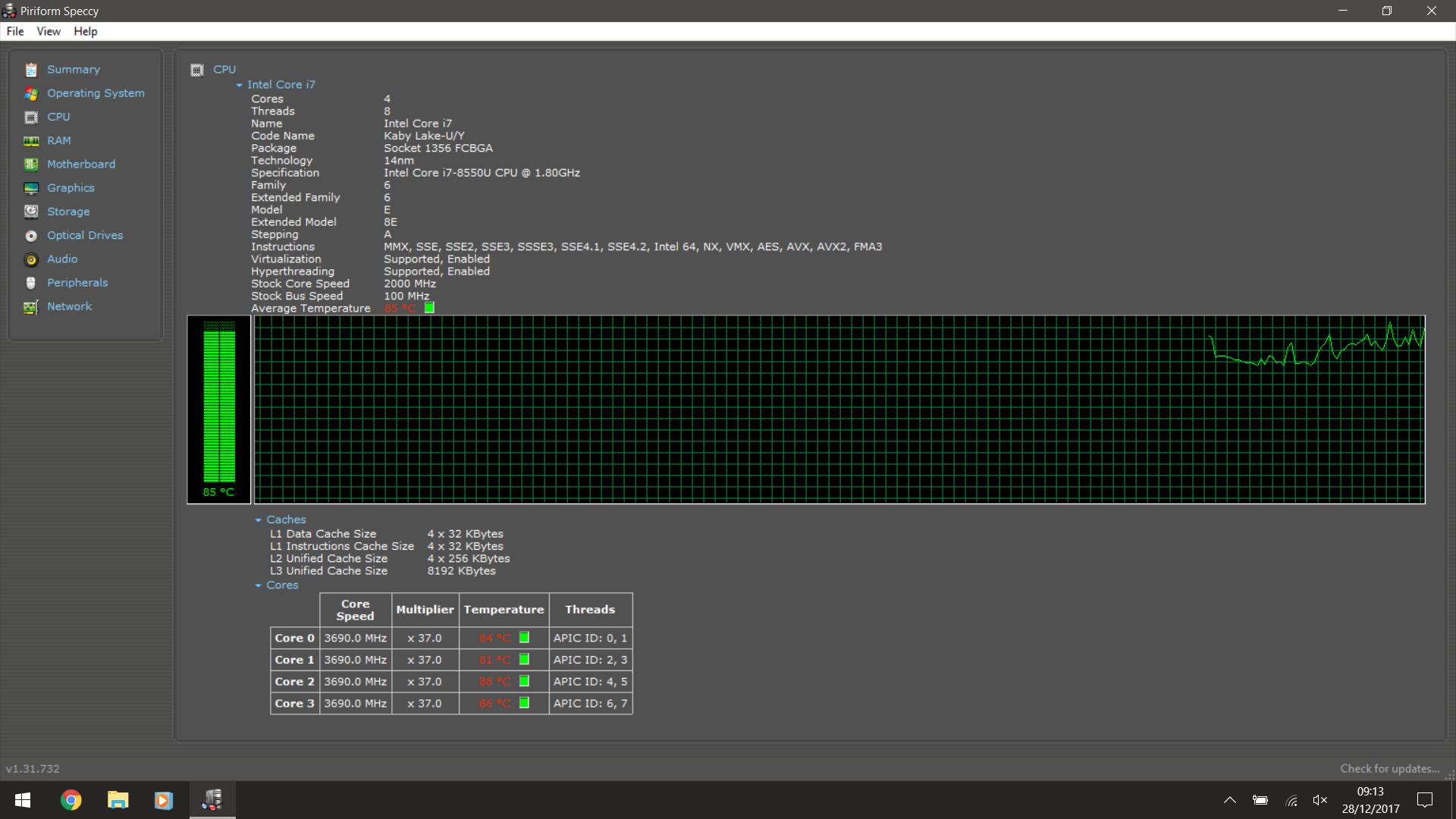Click the Temperature column header

pos(504,610)
